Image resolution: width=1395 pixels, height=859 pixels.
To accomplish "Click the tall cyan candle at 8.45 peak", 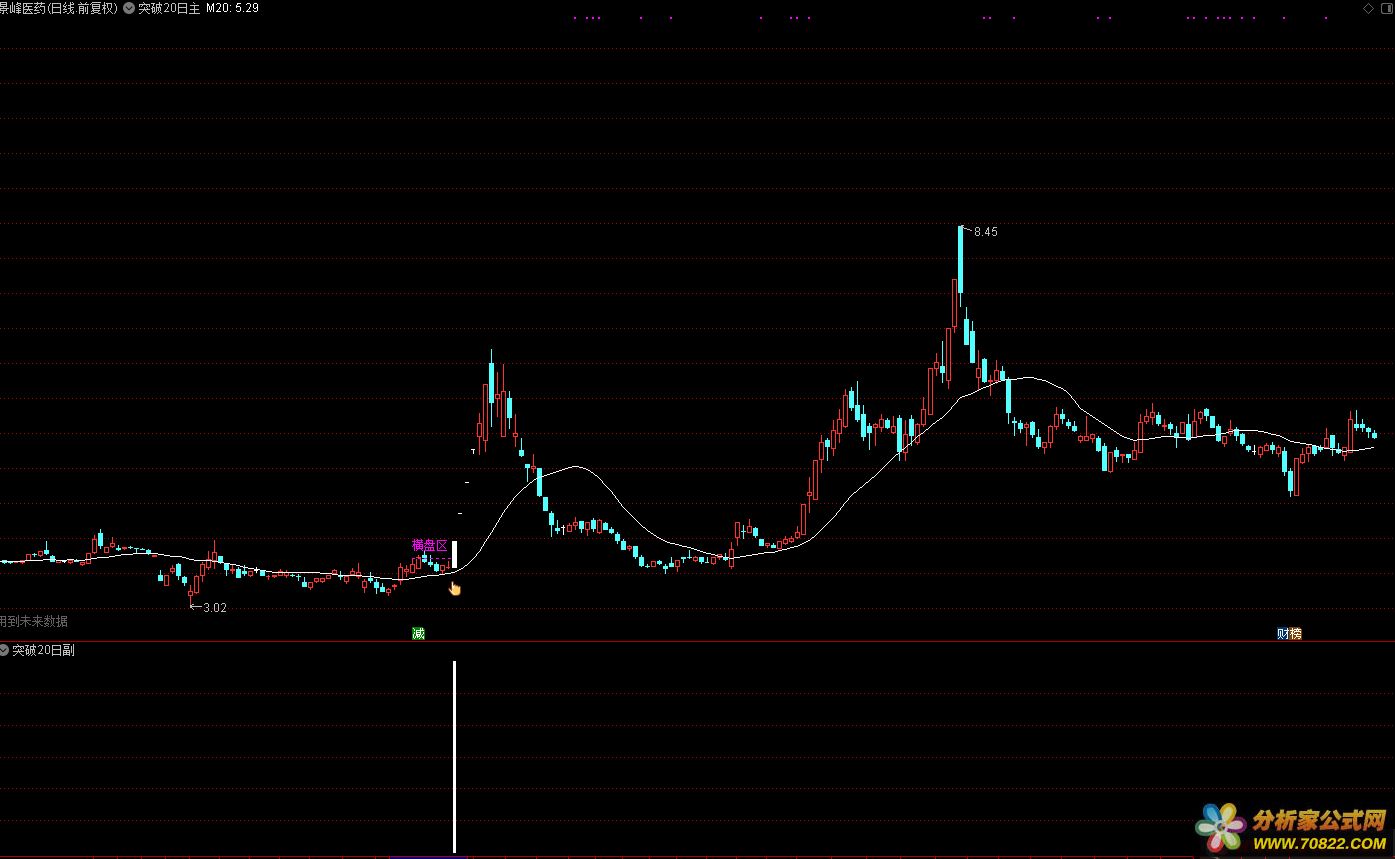I will tap(960, 260).
